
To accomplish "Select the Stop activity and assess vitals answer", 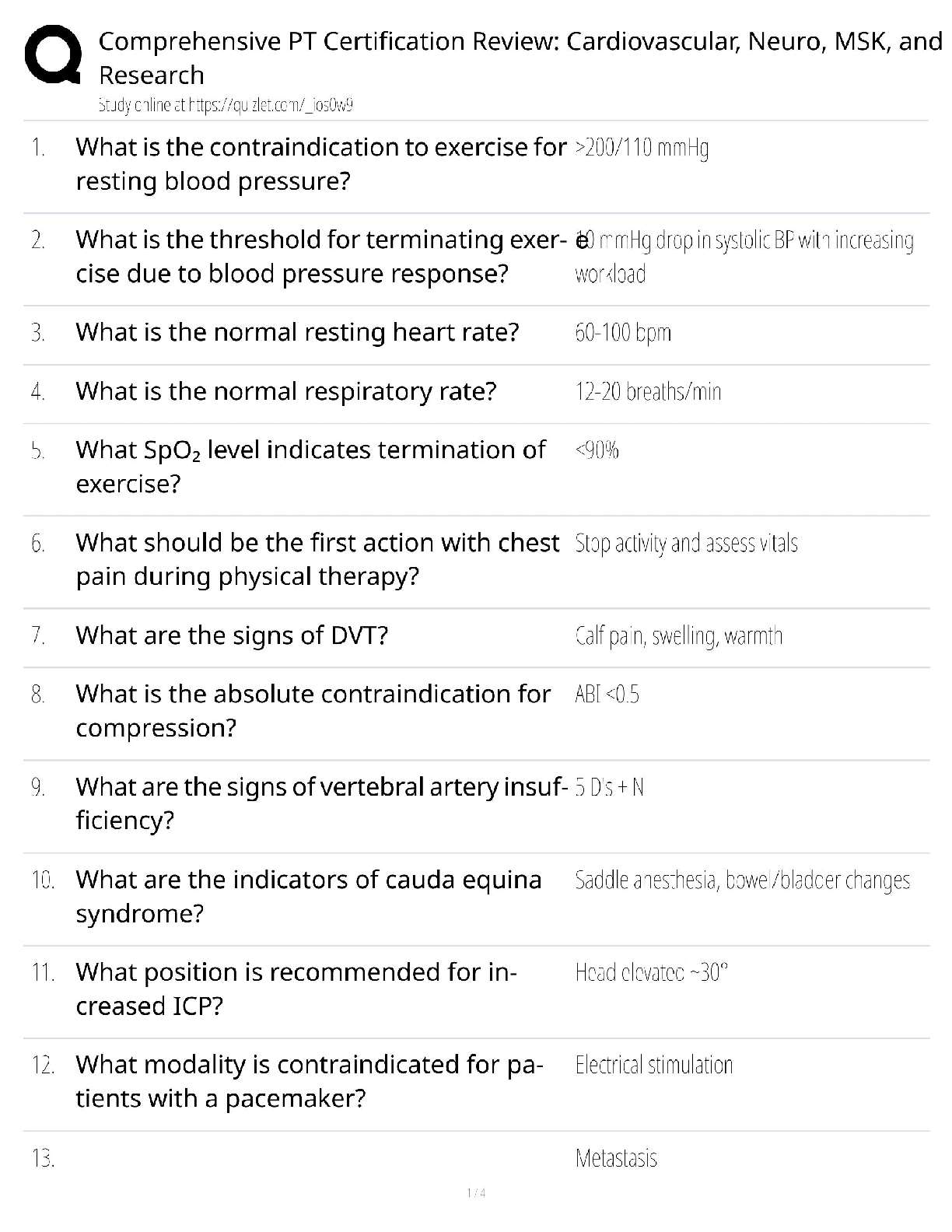I will pos(686,543).
